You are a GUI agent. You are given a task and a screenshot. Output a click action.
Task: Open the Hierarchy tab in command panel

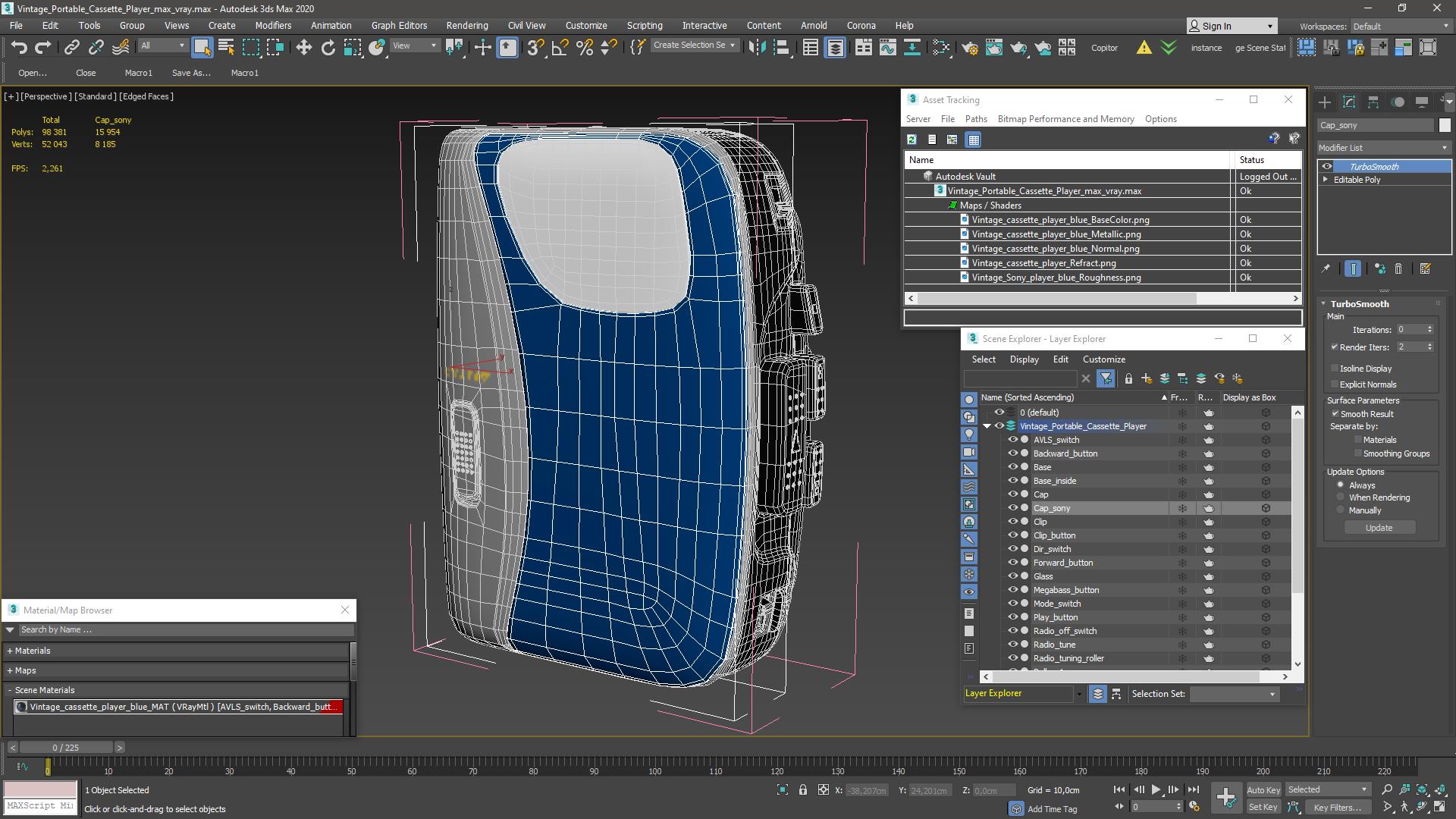(1373, 102)
